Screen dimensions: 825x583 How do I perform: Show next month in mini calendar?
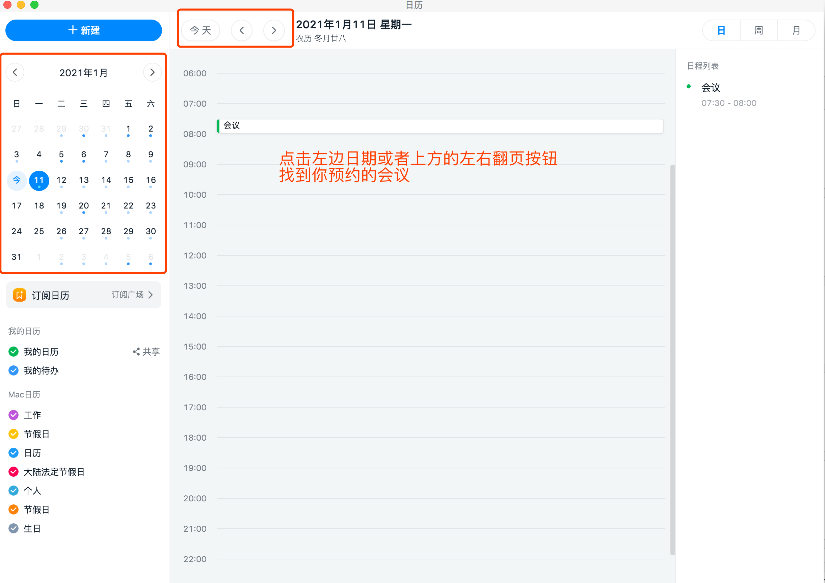click(x=152, y=73)
